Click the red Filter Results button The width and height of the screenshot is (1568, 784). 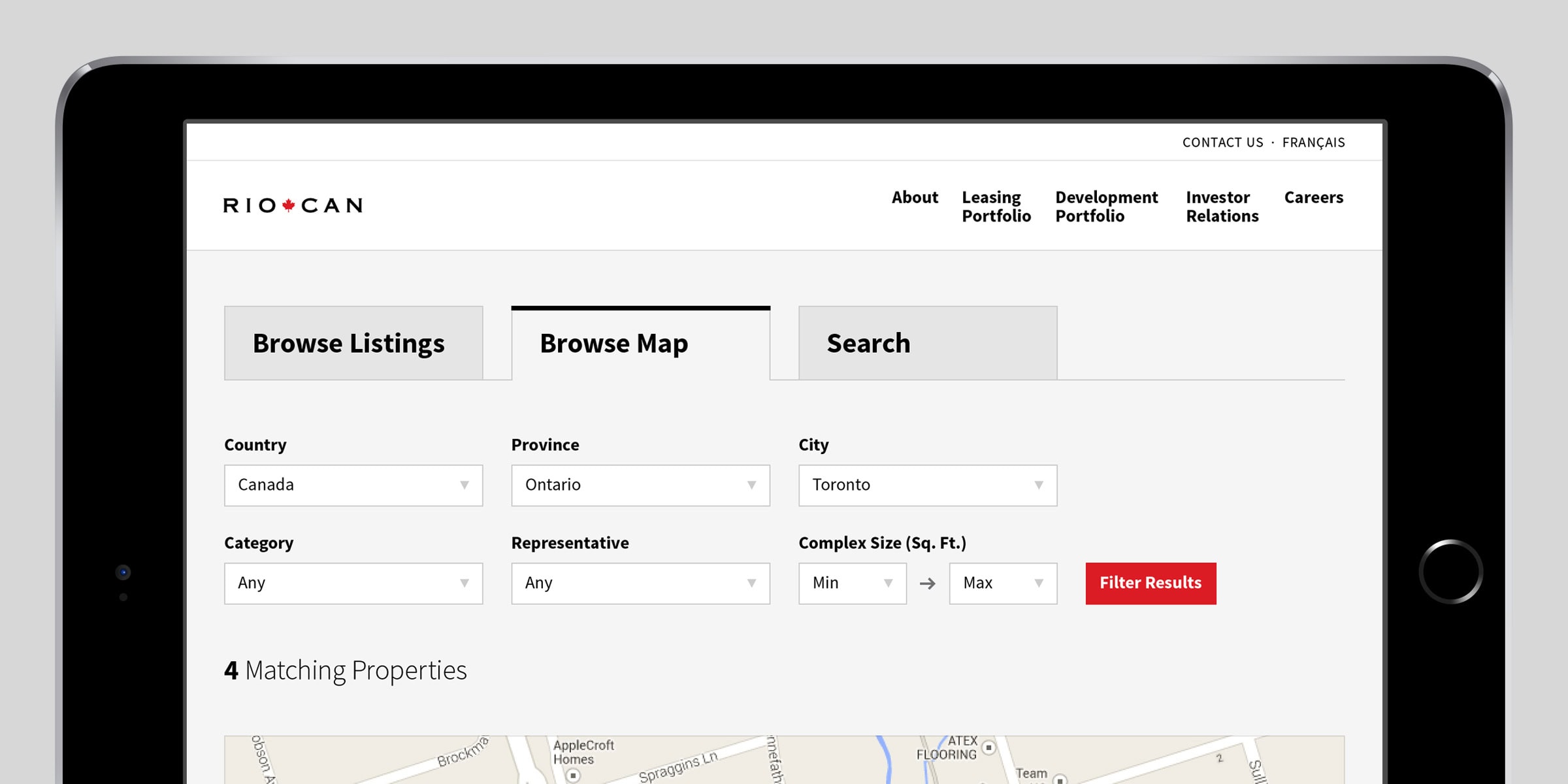click(x=1151, y=583)
